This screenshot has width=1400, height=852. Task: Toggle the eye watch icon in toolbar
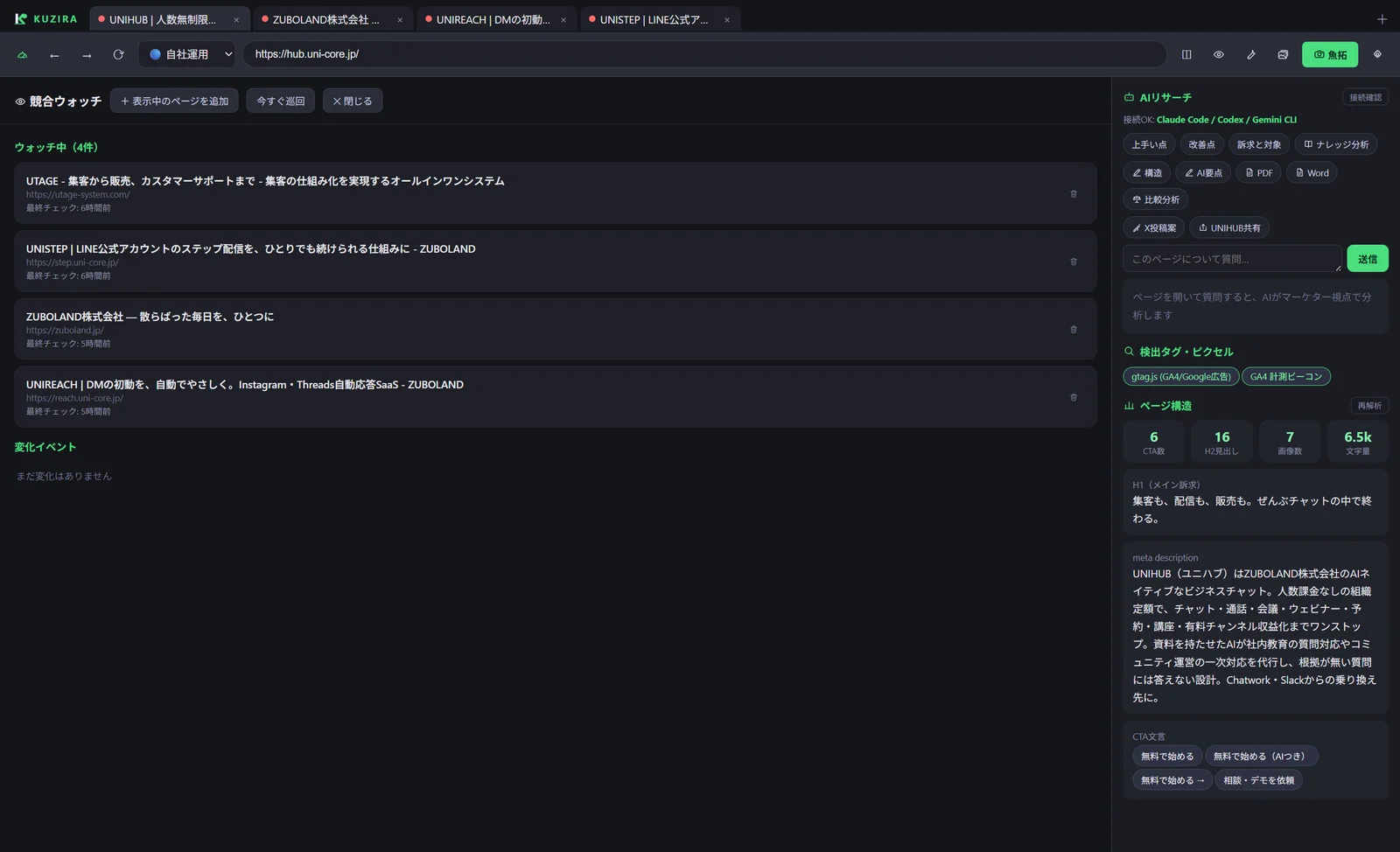pos(1219,54)
